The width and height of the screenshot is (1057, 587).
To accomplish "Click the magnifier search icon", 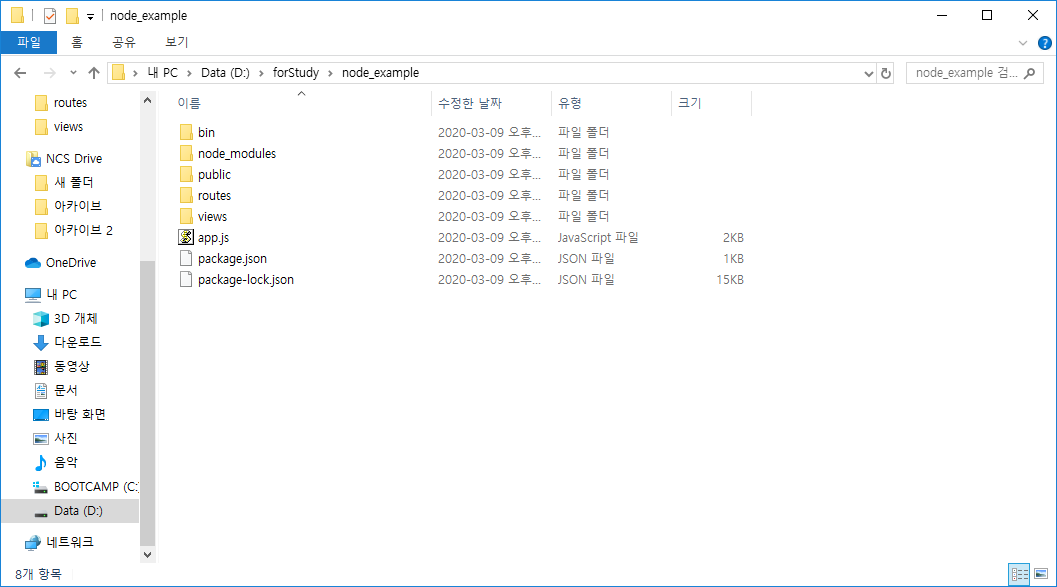I will tap(1029, 73).
